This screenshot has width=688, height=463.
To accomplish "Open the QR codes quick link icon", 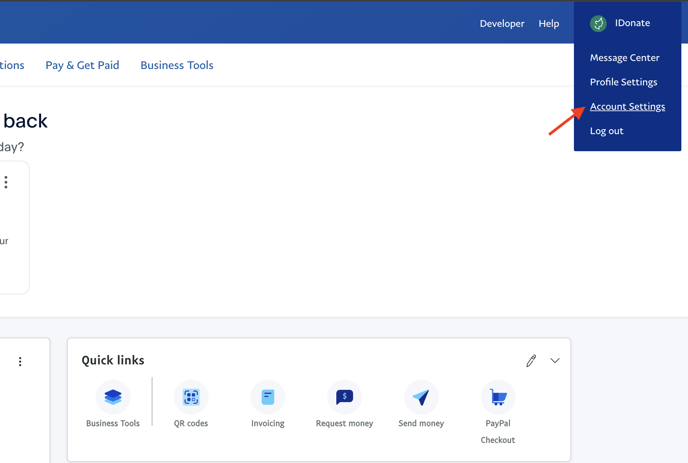I will coord(191,397).
